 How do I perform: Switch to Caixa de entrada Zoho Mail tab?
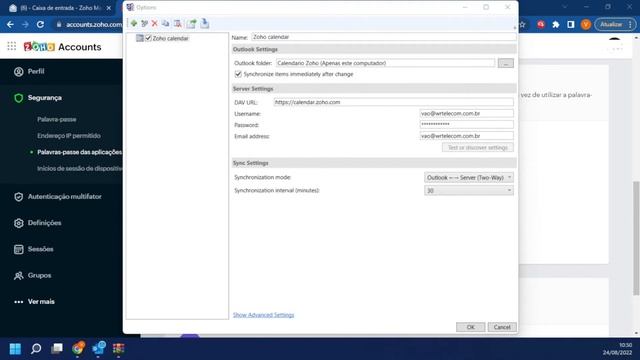click(x=60, y=8)
